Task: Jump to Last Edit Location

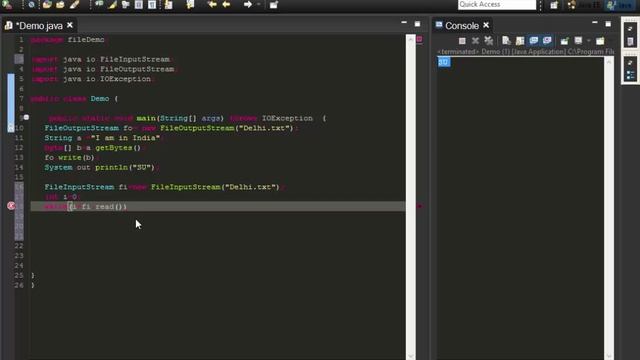Action: [212, 4]
